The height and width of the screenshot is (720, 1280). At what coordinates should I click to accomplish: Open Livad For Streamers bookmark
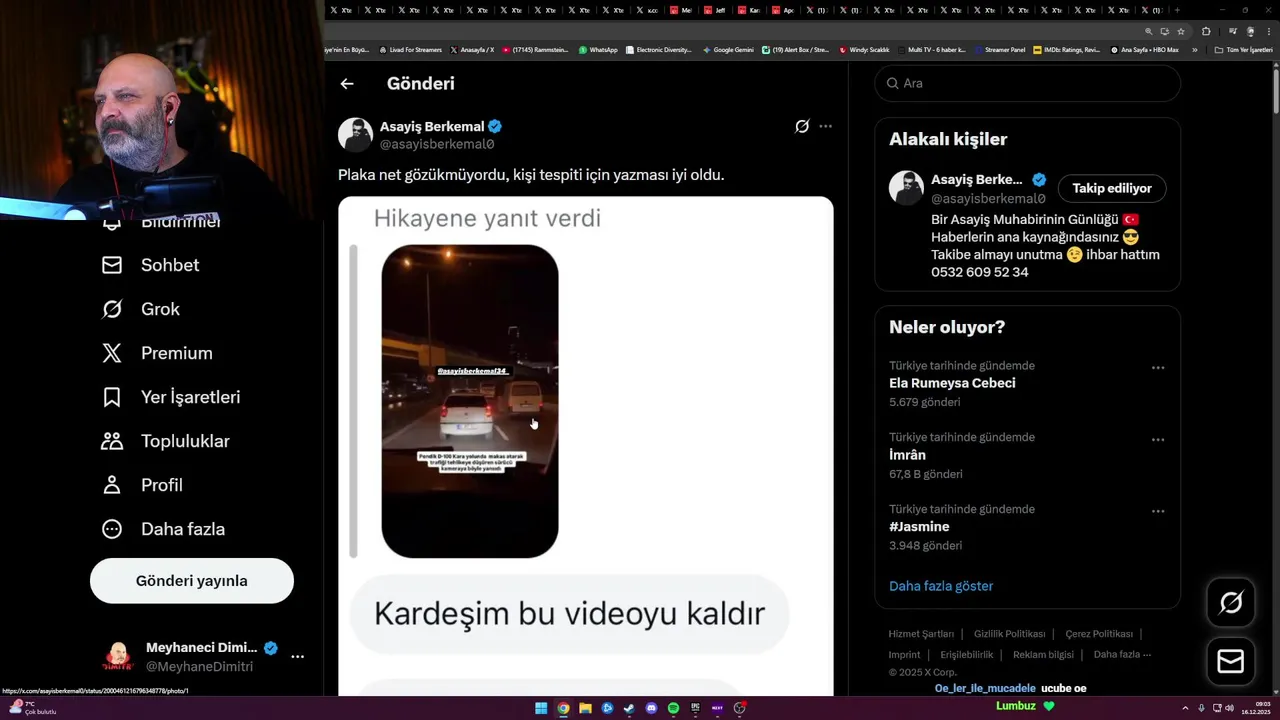(x=410, y=49)
